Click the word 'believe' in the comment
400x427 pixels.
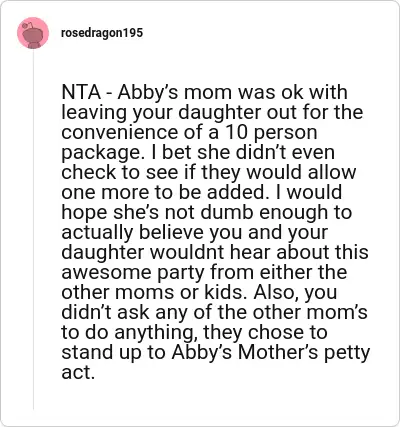tap(172, 232)
